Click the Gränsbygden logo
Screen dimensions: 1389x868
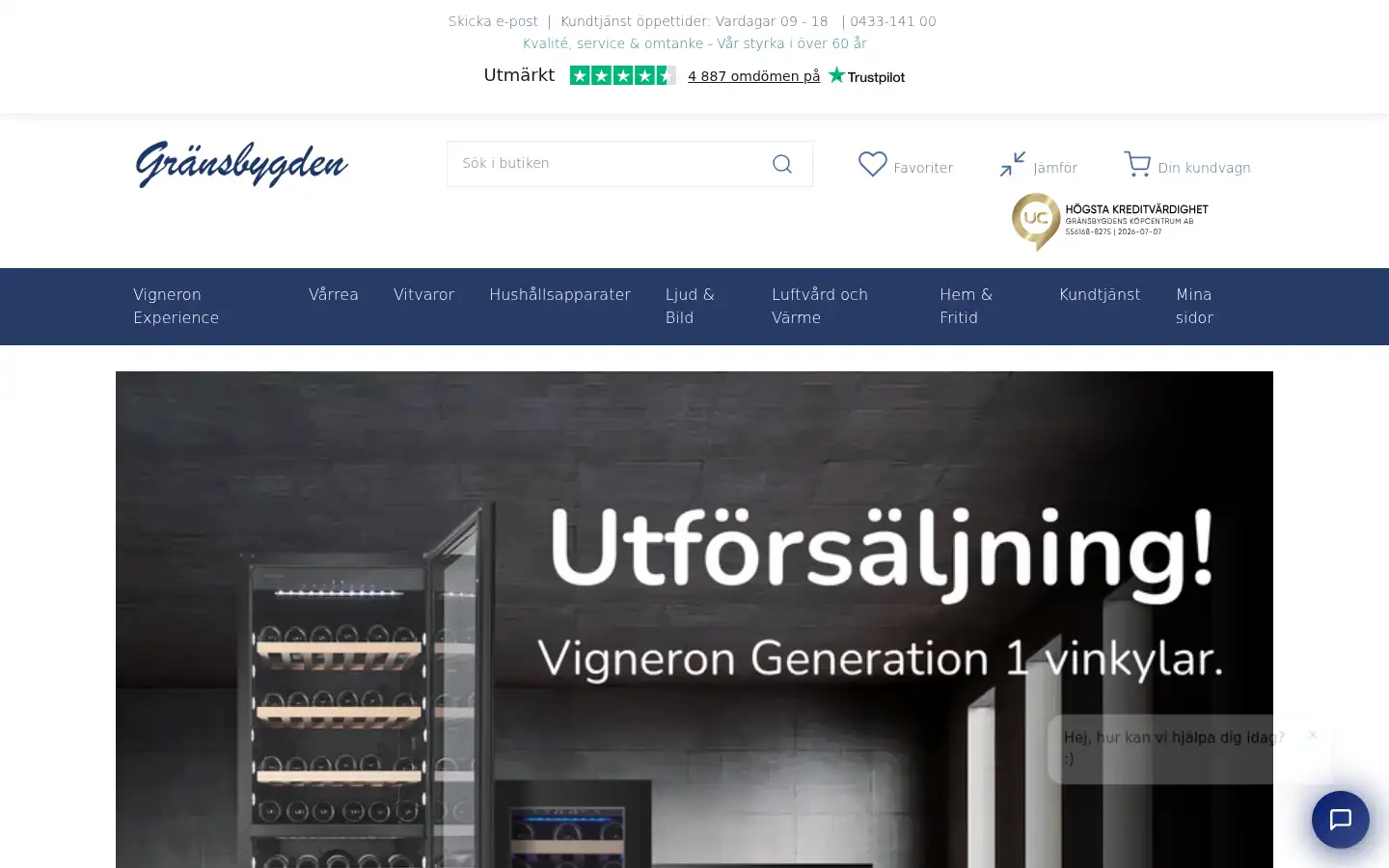(x=242, y=165)
